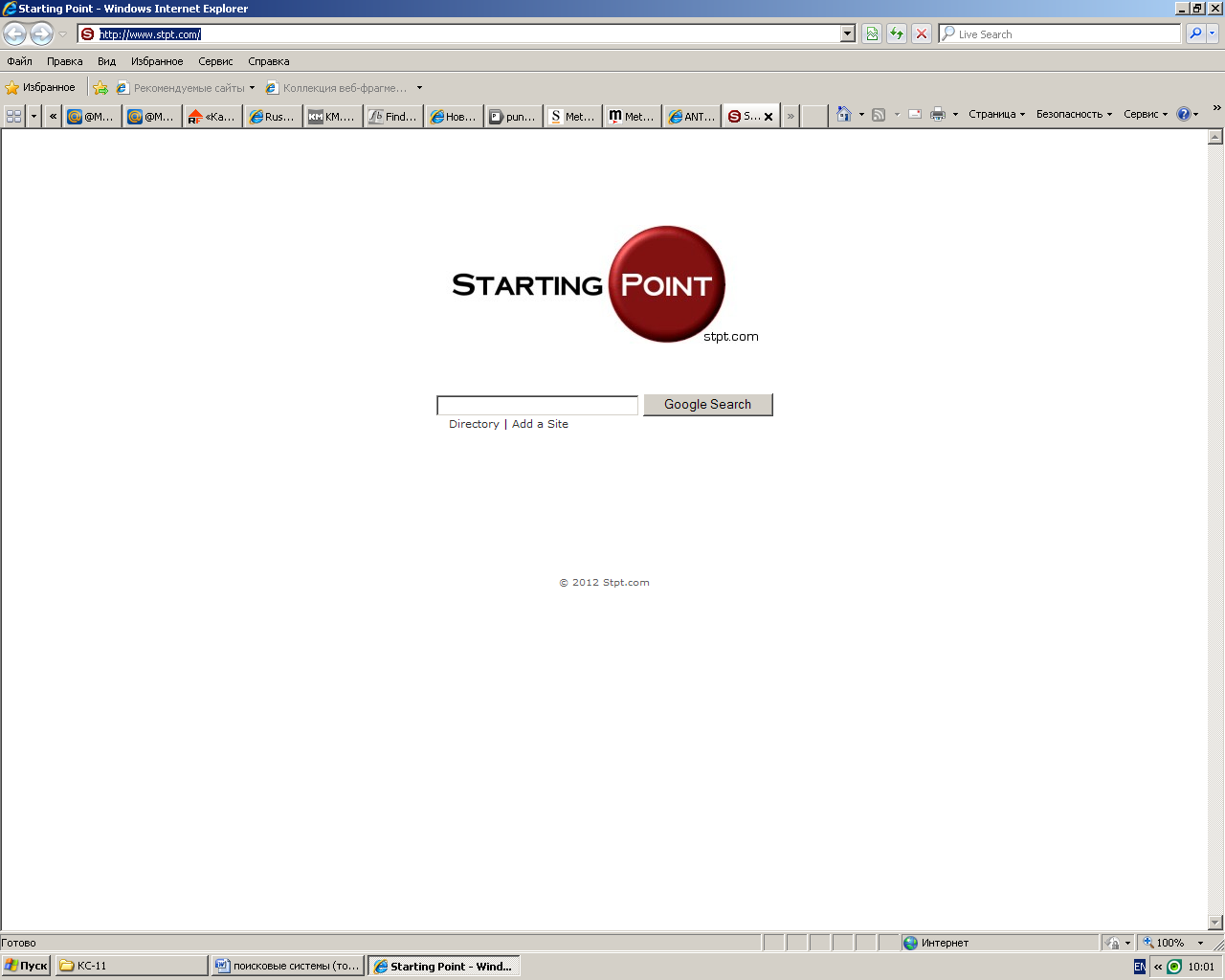The image size is (1225, 980).
Task: Click the EN language indicator
Action: coord(1140,967)
